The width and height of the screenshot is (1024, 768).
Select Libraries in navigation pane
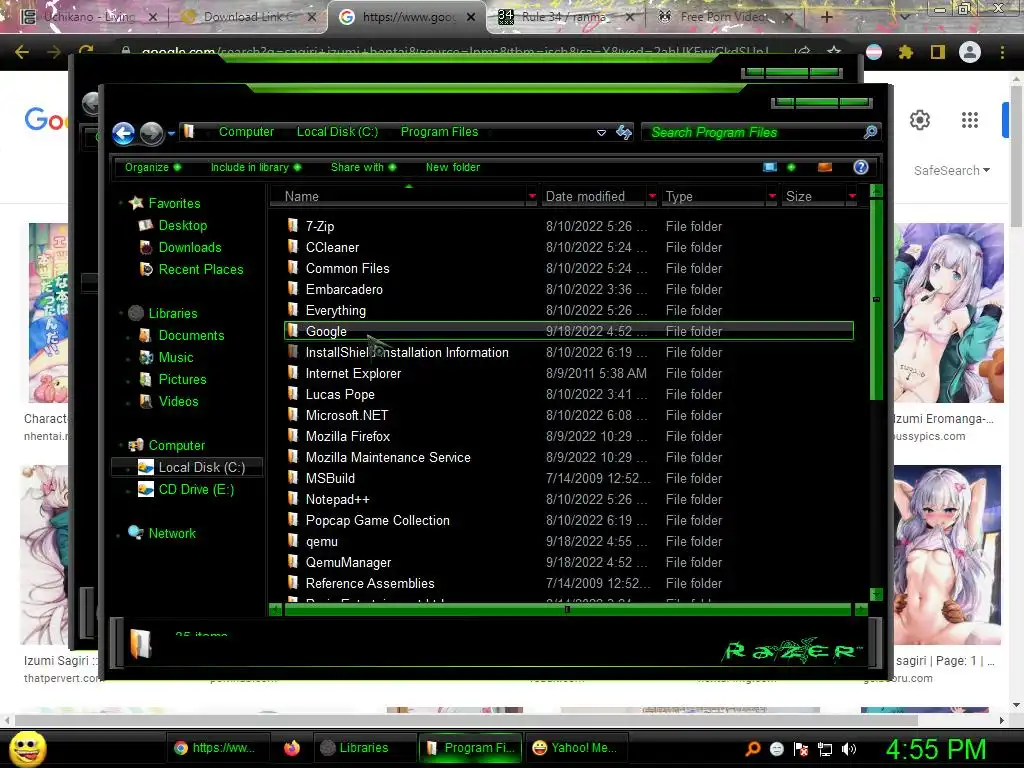(172, 313)
